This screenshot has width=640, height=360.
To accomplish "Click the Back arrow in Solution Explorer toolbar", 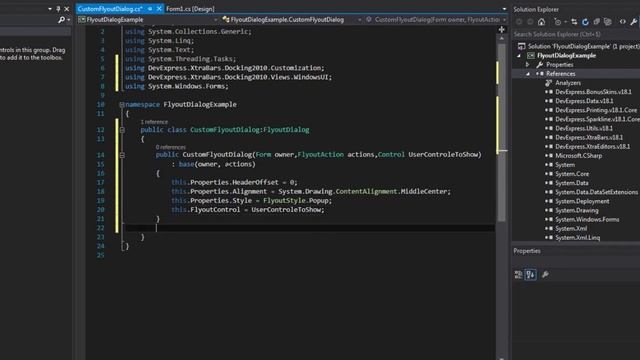I will (x=519, y=22).
